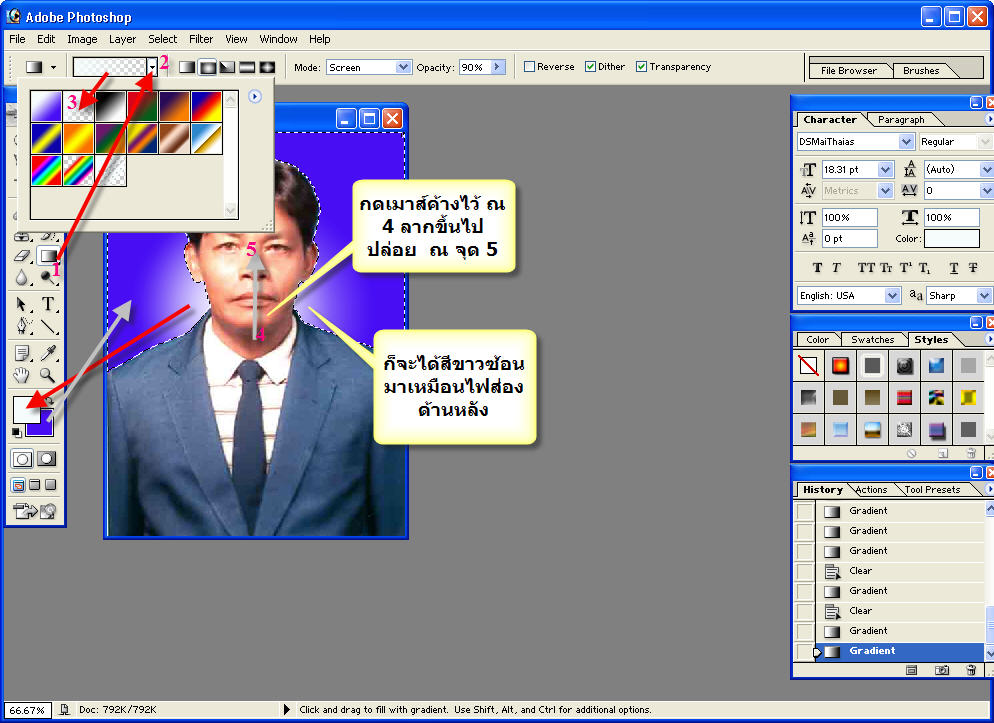Choose Angle Gradient style in options bar

227,67
